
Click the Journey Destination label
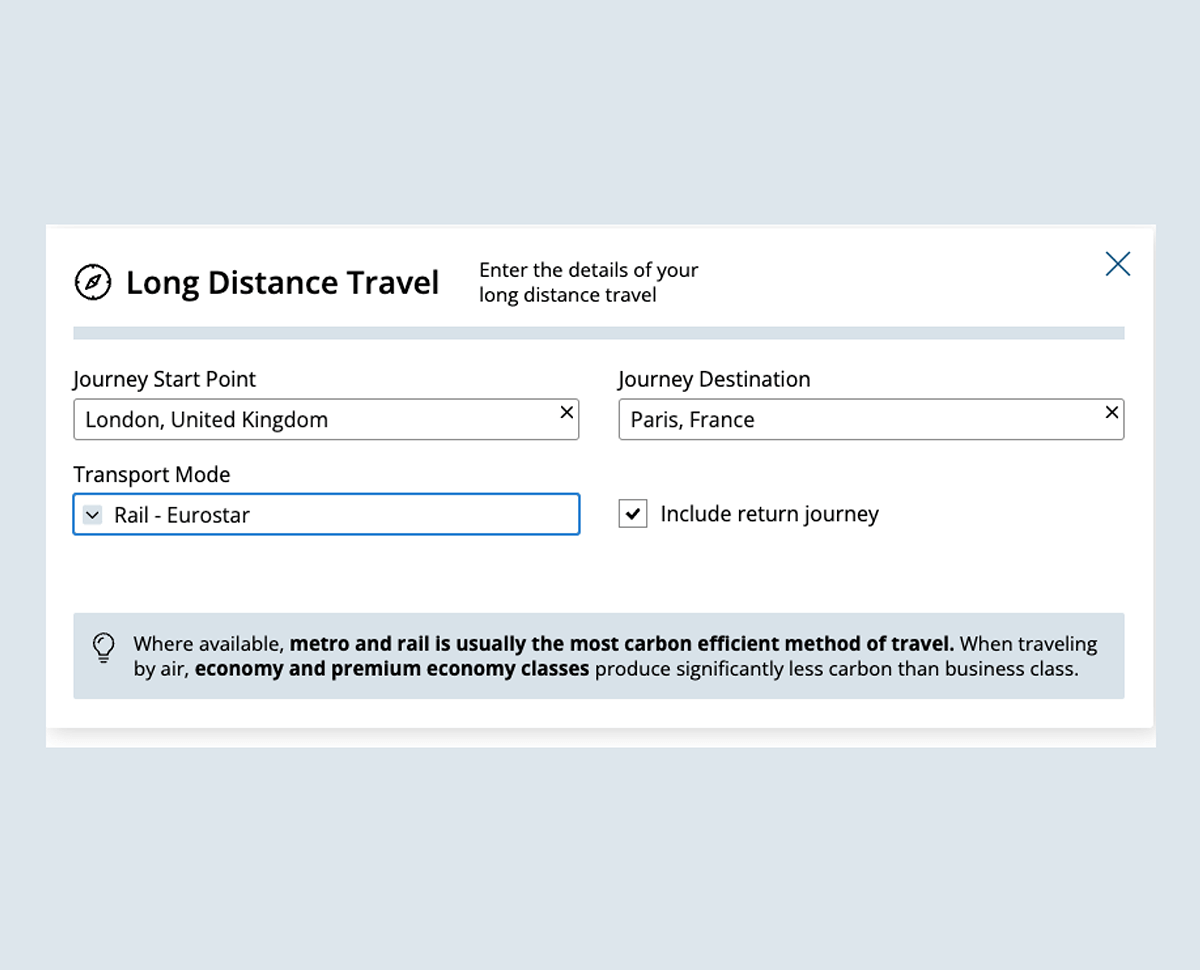(714, 380)
